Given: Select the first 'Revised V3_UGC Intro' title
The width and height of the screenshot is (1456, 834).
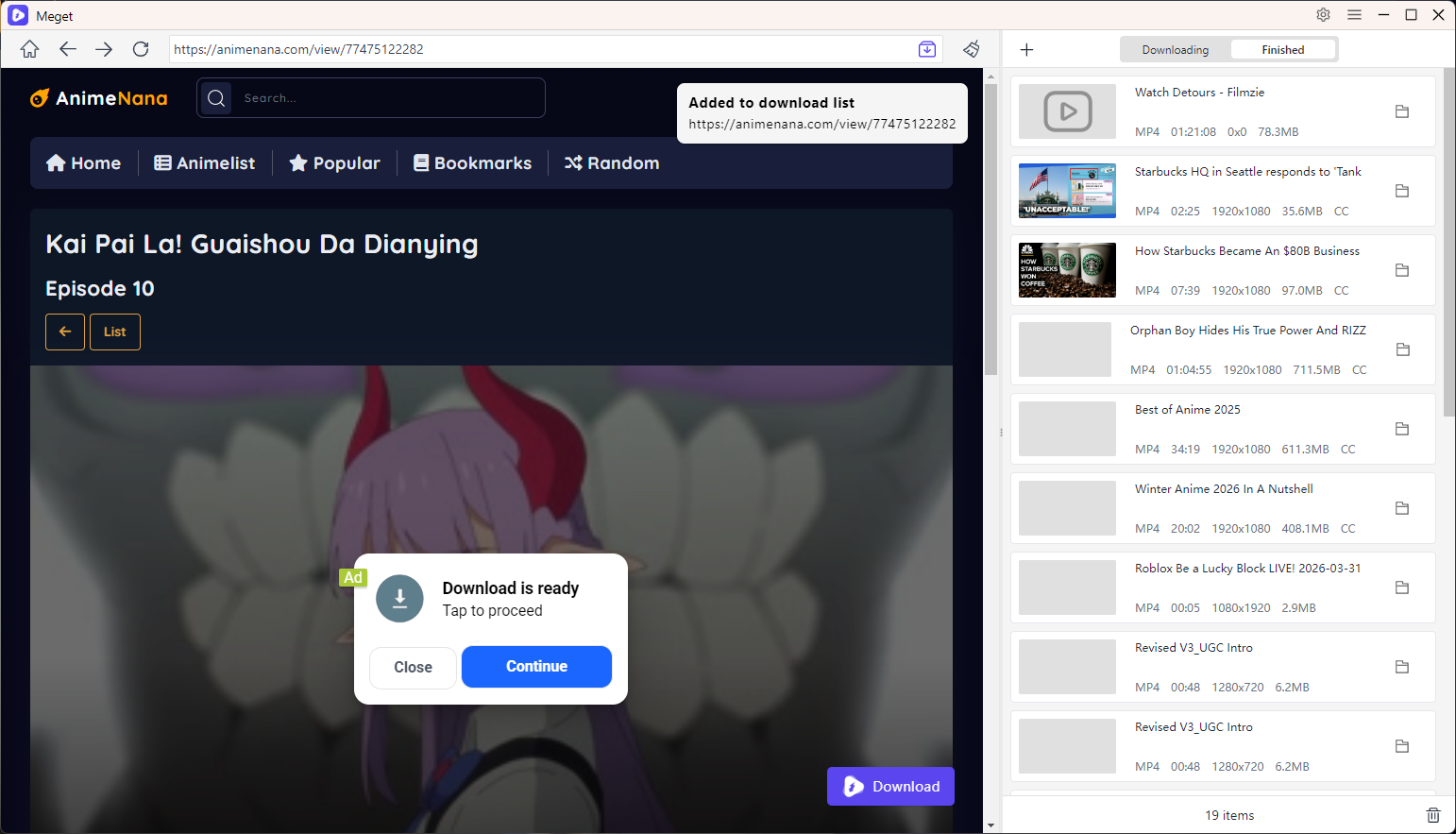Looking at the screenshot, I should pos(1194,648).
